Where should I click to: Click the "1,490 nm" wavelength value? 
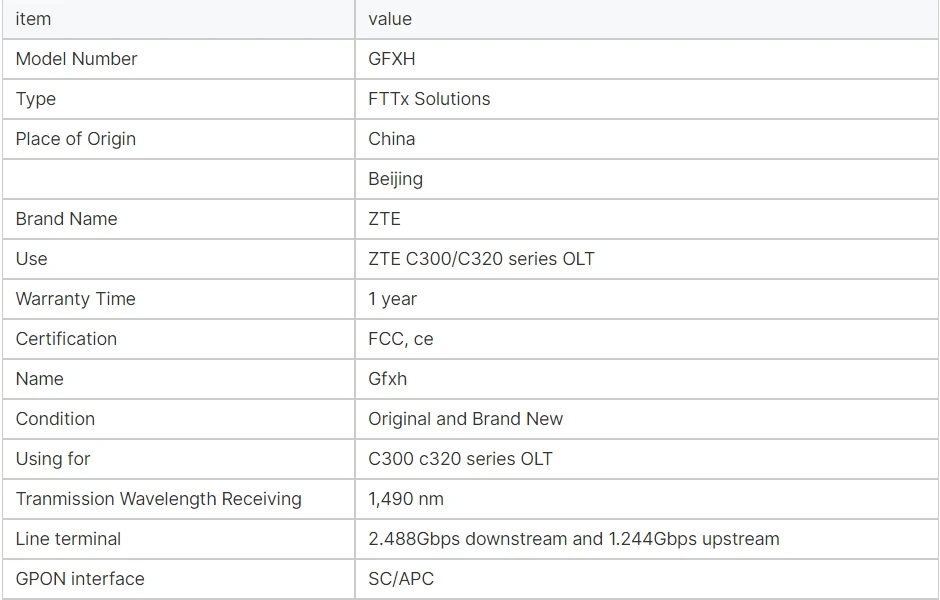coord(406,499)
